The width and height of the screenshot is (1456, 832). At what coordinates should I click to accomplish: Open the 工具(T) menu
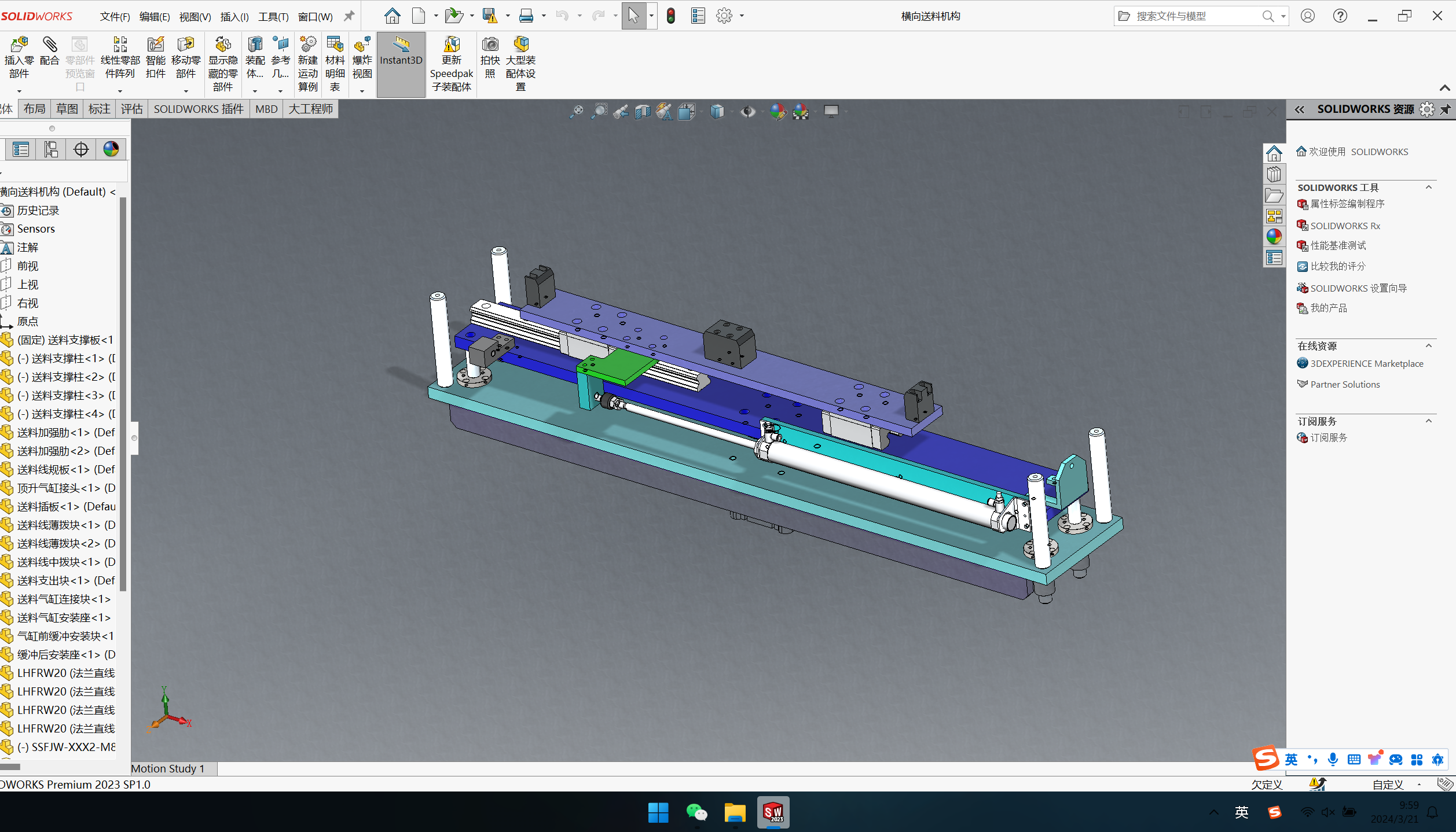coord(273,17)
